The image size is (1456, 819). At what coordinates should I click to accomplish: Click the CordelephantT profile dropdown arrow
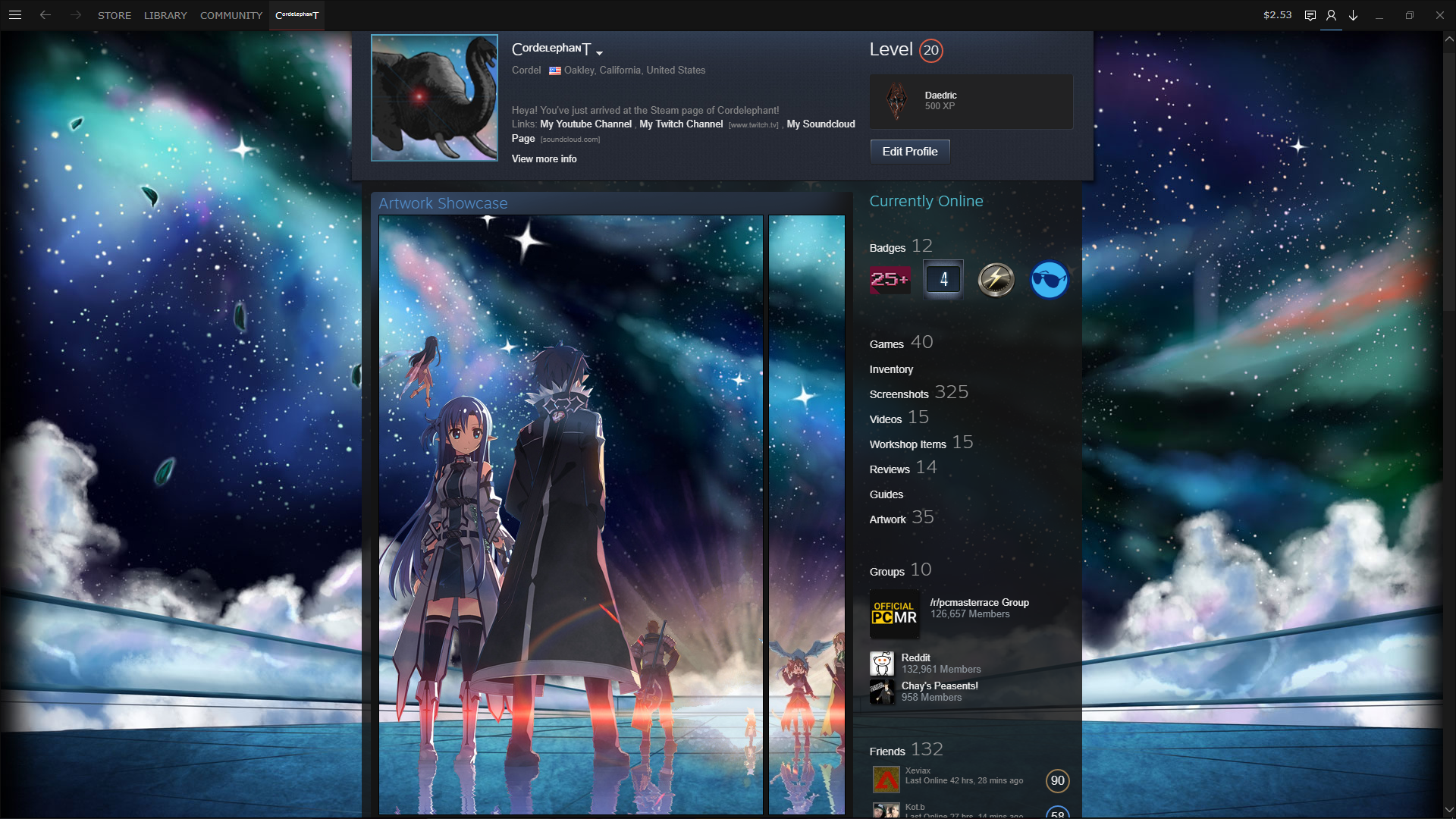(x=601, y=52)
